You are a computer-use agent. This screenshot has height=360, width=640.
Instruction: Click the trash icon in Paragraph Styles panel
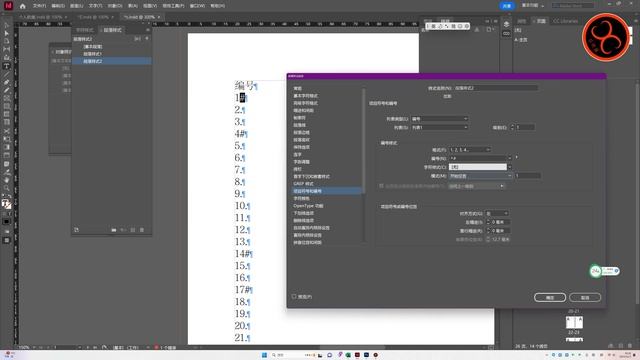pyautogui.click(x=142, y=230)
